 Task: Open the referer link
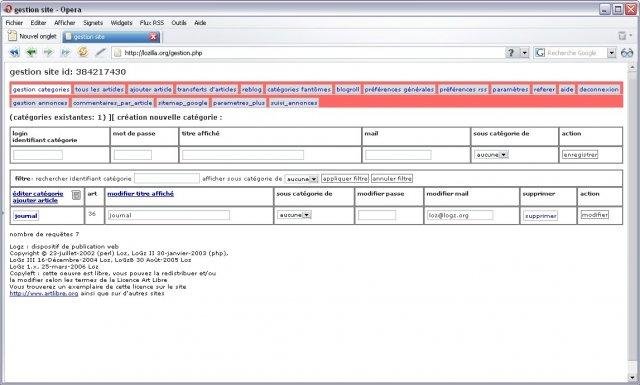[x=544, y=89]
